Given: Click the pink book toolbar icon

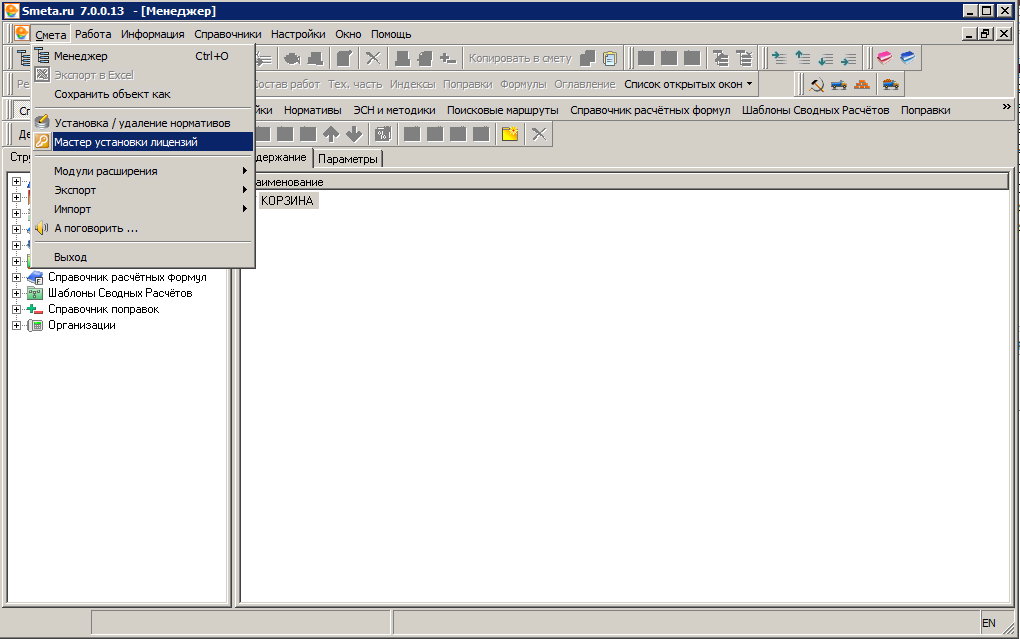Looking at the screenshot, I should (884, 58).
